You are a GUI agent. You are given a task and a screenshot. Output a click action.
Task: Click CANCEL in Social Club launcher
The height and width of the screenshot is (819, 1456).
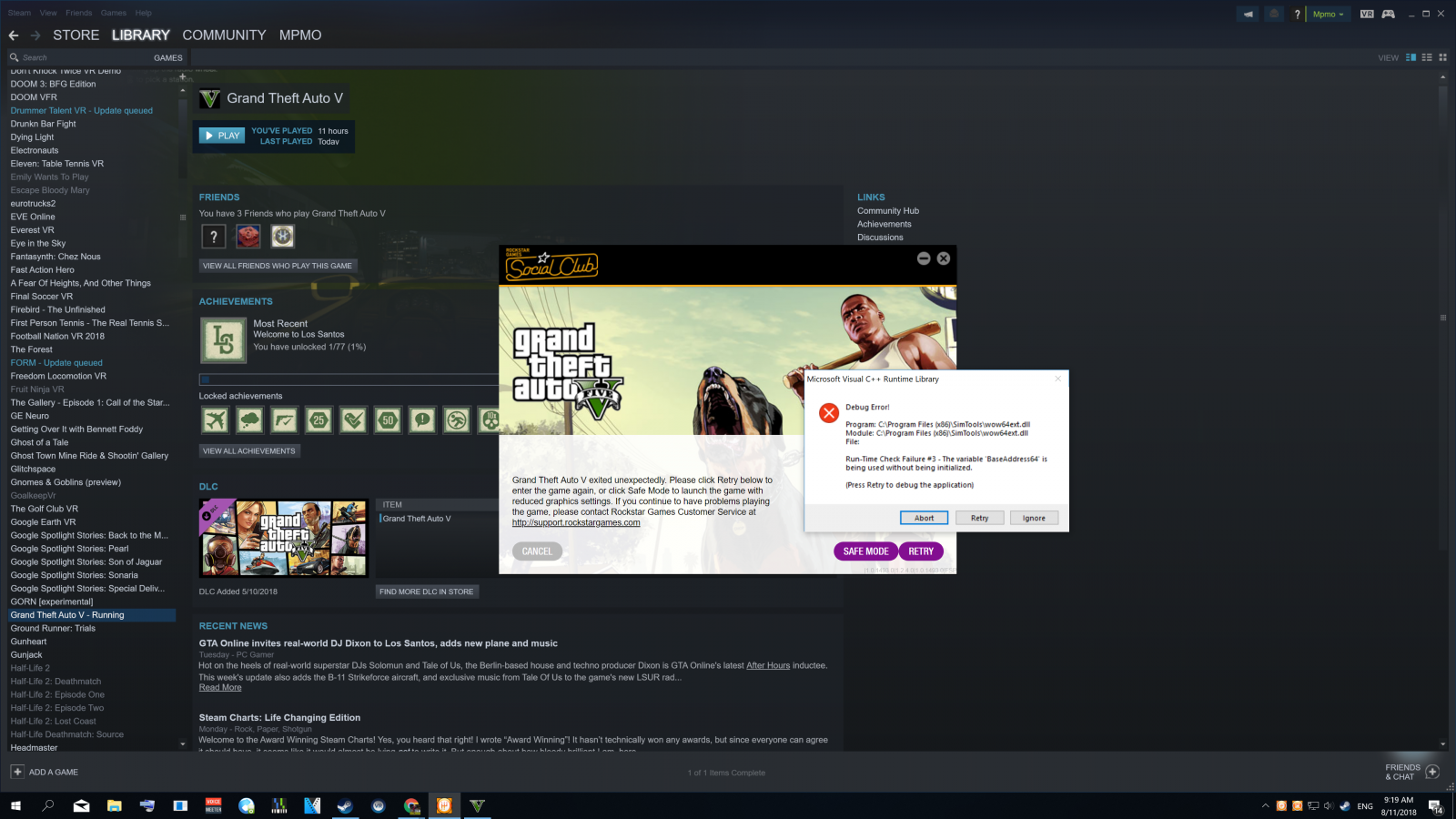(537, 551)
